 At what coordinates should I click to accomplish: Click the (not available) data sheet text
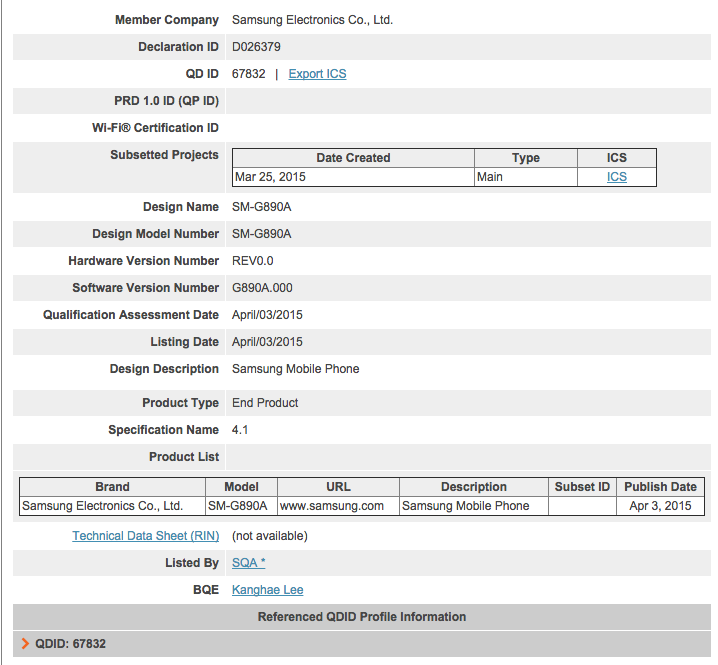270,536
